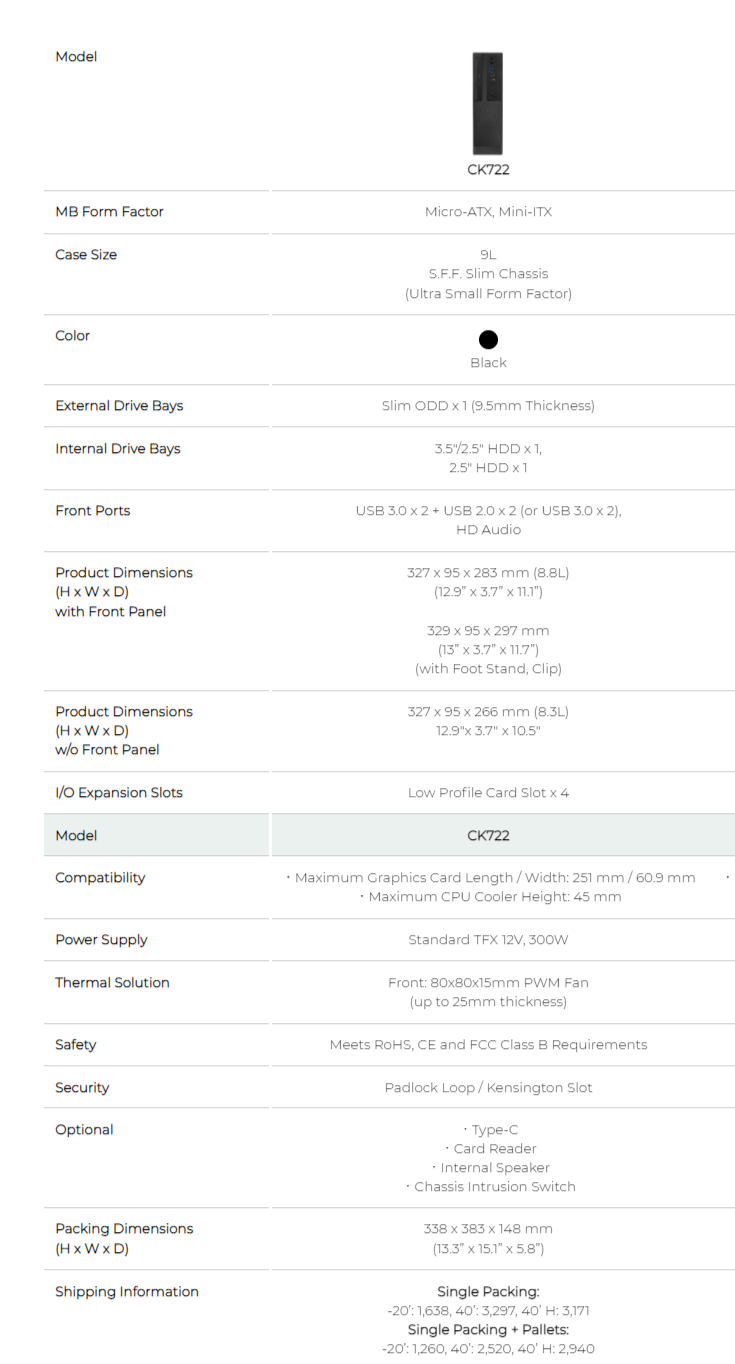
Task: Select the MB Form Factor row label
Action: click(109, 212)
